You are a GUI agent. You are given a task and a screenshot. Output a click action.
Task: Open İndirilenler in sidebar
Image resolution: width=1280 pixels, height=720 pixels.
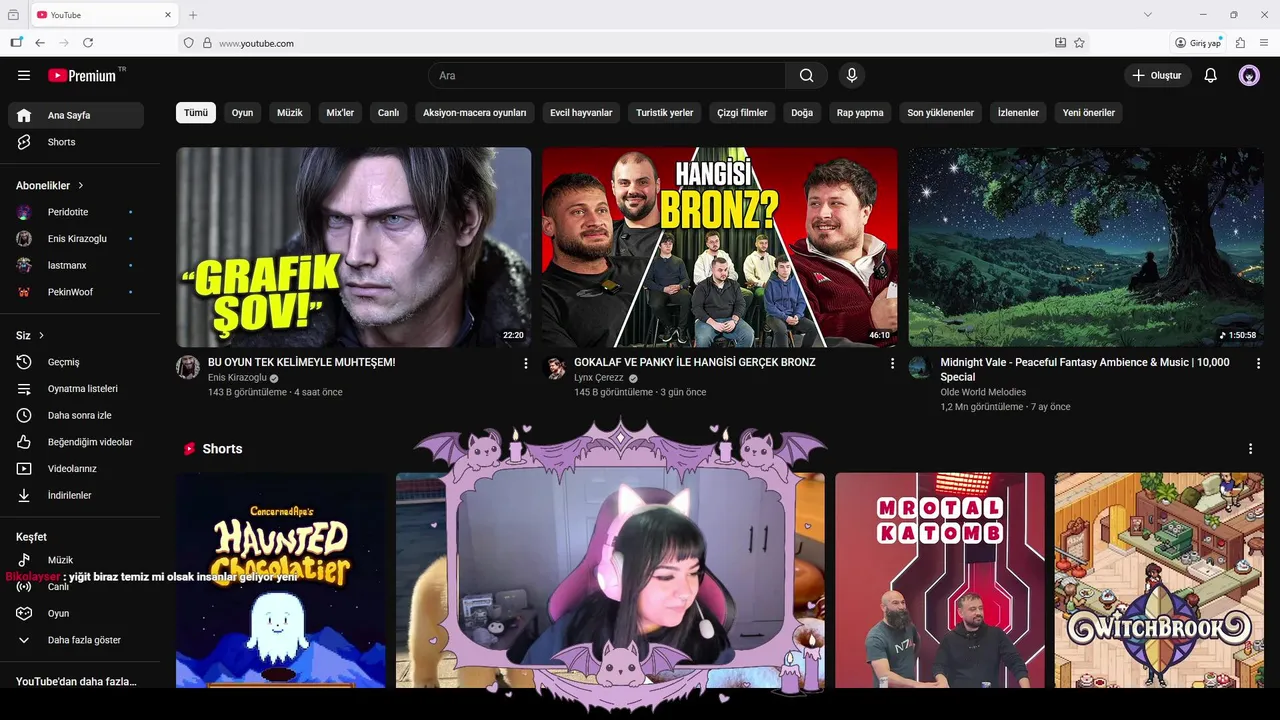click(x=76, y=495)
